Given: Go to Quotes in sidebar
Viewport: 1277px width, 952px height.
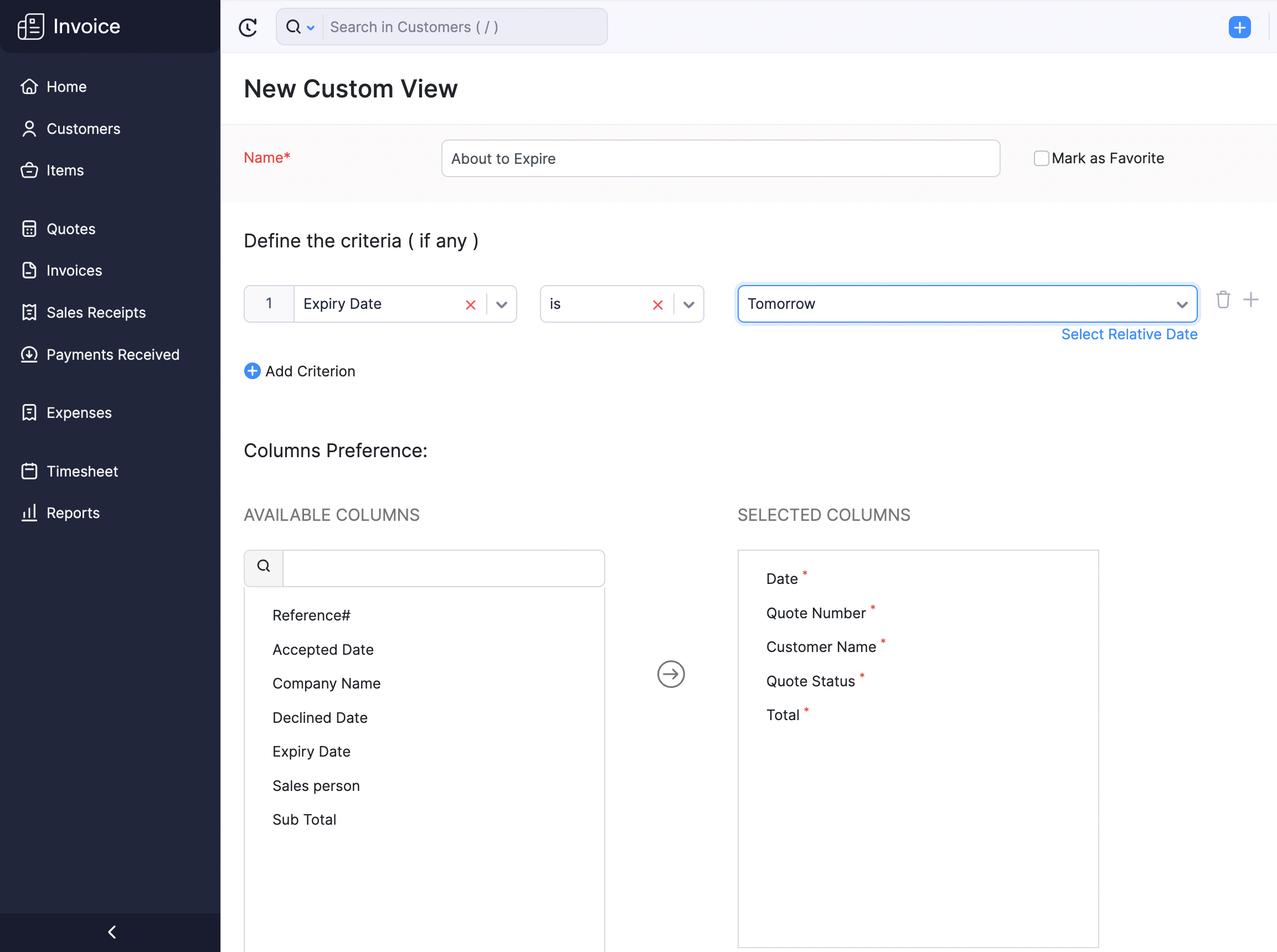Looking at the screenshot, I should 71,229.
